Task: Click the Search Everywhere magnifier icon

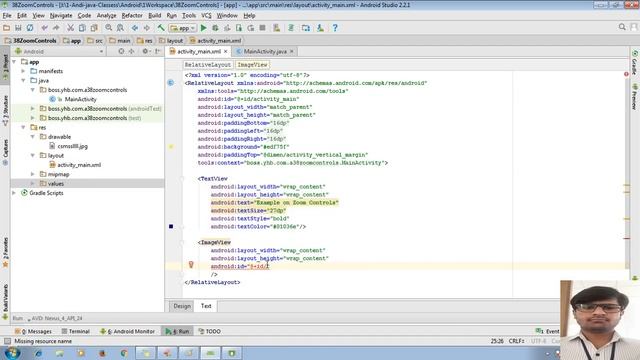Action: click(622, 27)
